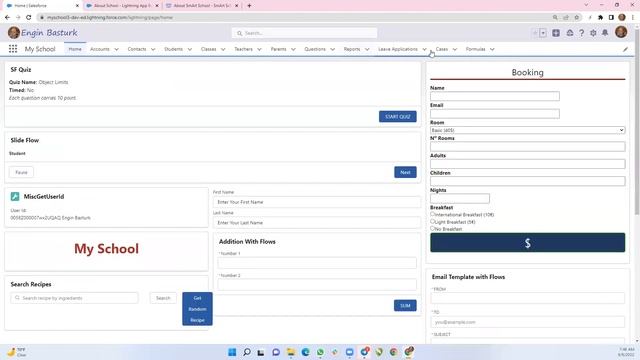Open the Salesforce Help question mark icon
The width and height of the screenshot is (640, 360).
(581, 33)
